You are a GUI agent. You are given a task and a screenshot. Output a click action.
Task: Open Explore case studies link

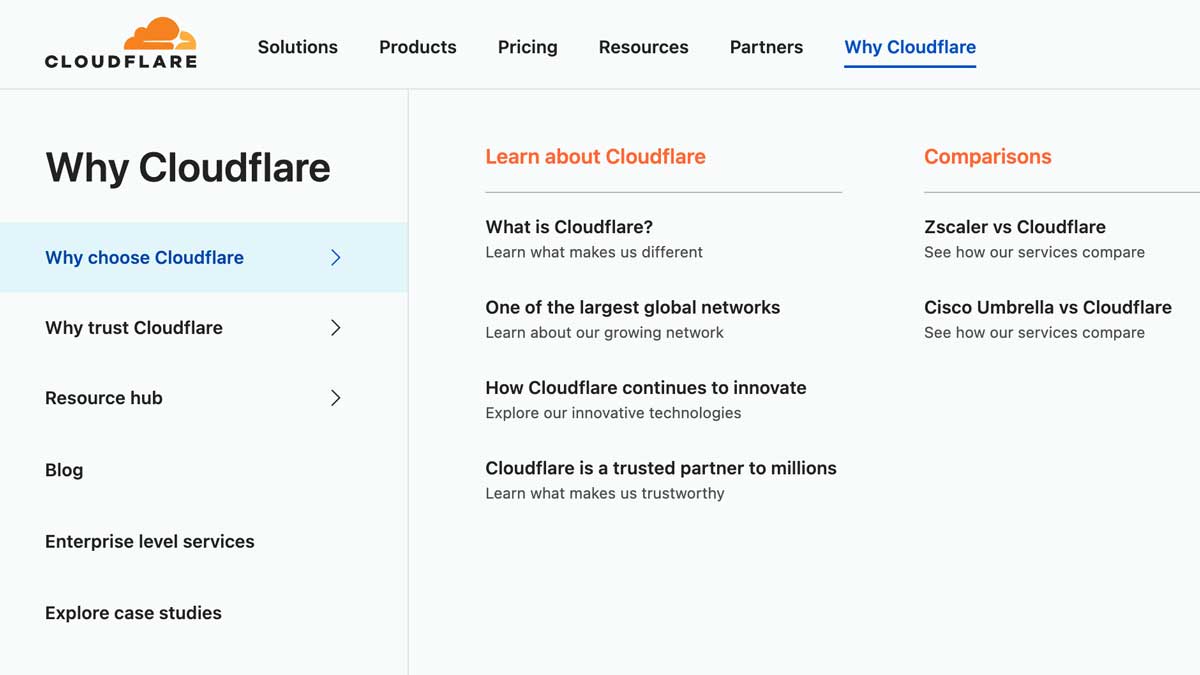point(133,613)
